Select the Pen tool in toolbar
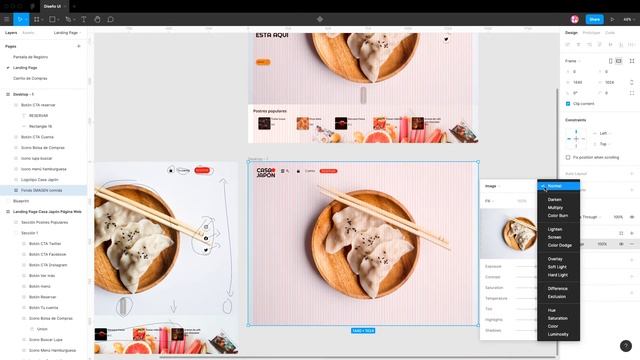 coord(68,19)
